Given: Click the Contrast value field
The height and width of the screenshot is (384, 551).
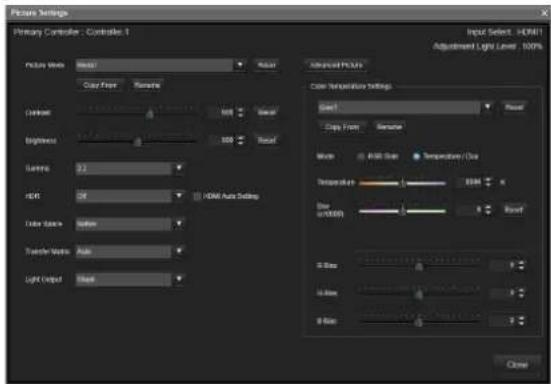Looking at the screenshot, I should [x=222, y=112].
